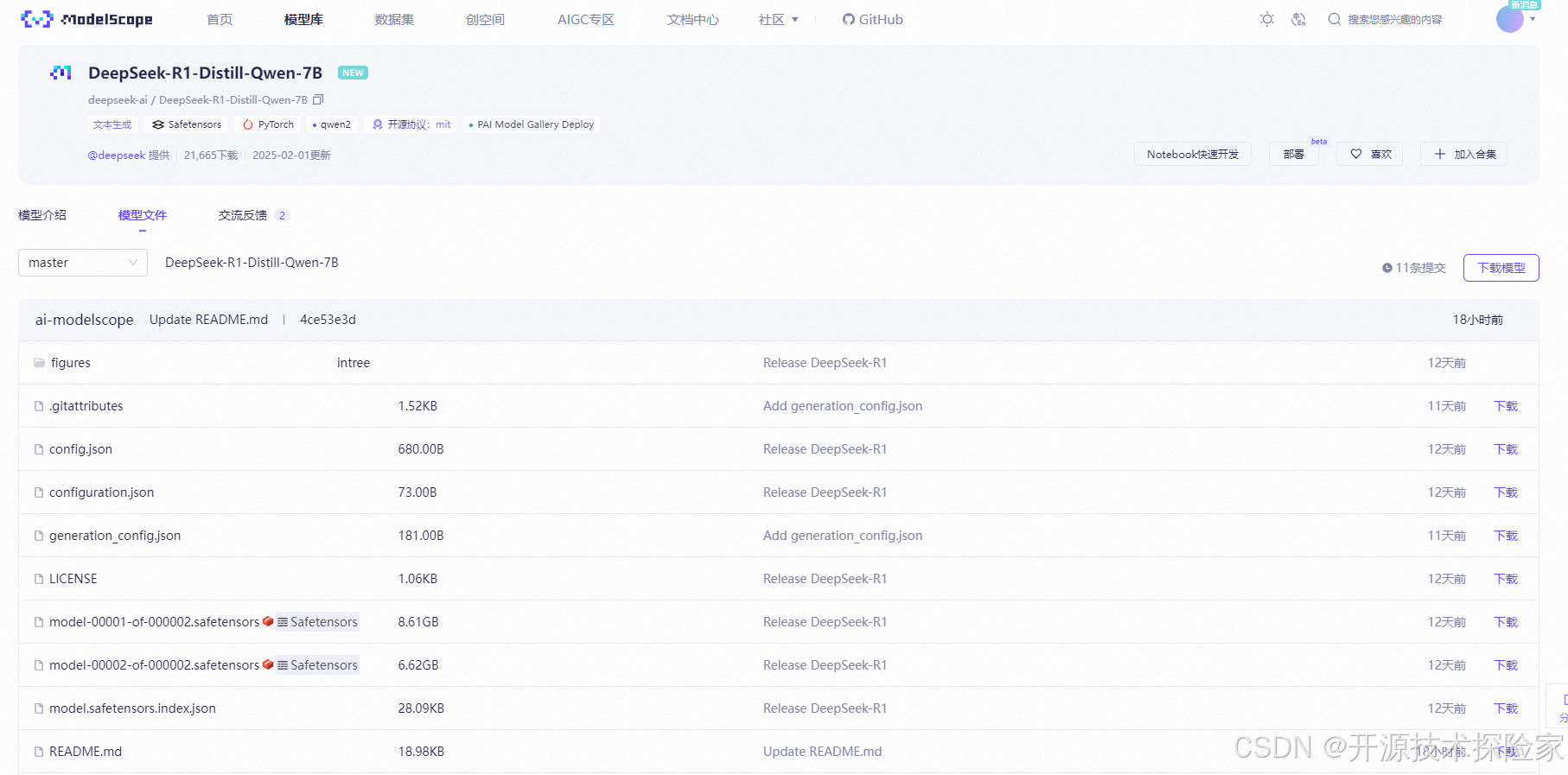Click Safetensors badge on model-00002 row
Screen dimensions: 1568x775
click(x=317, y=665)
